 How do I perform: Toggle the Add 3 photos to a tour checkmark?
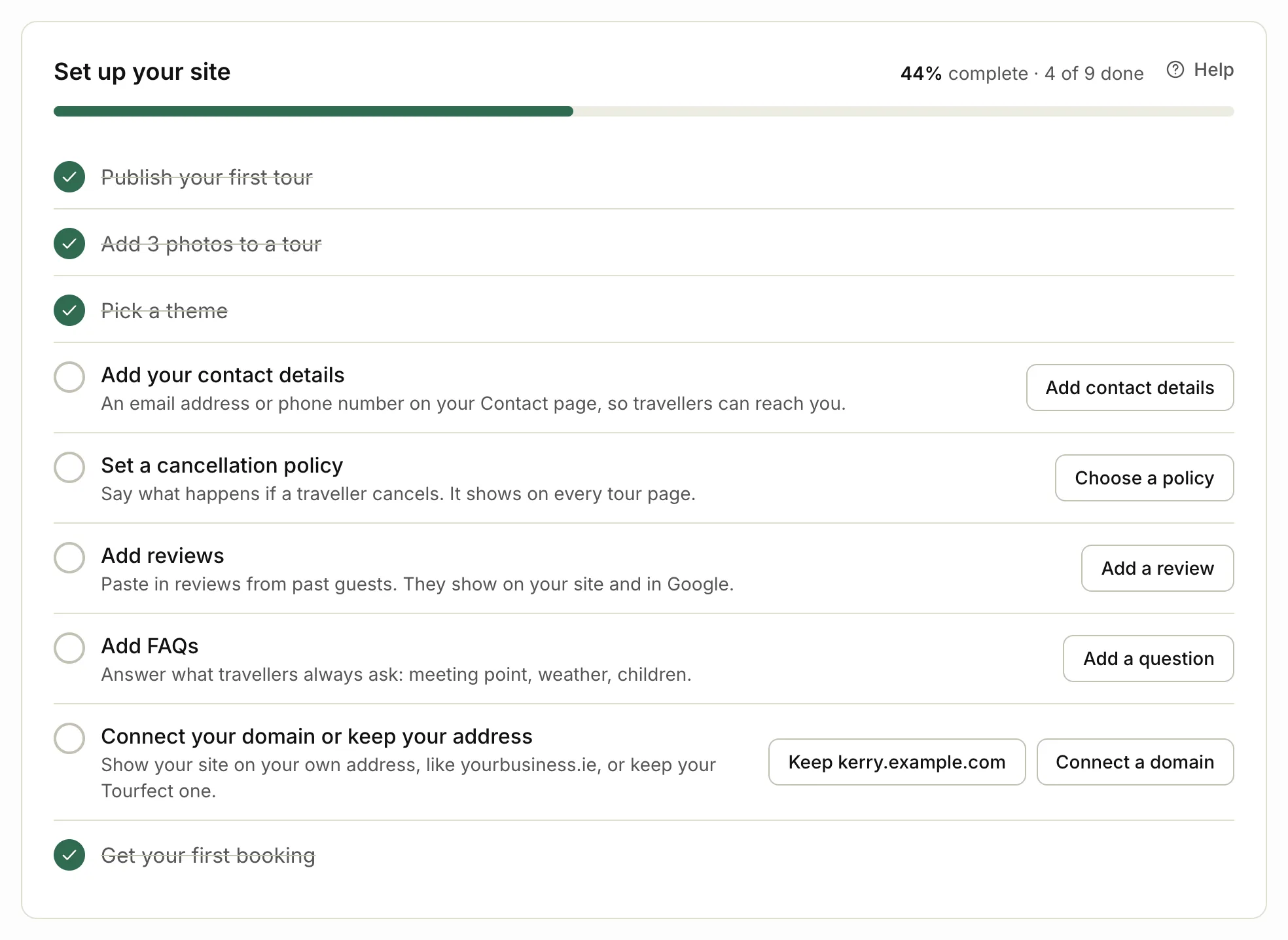[69, 244]
